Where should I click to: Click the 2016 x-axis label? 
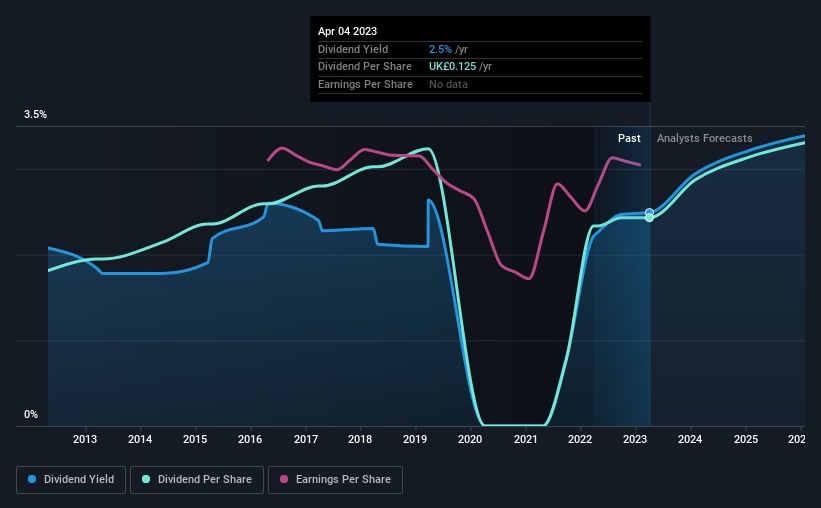(x=250, y=439)
